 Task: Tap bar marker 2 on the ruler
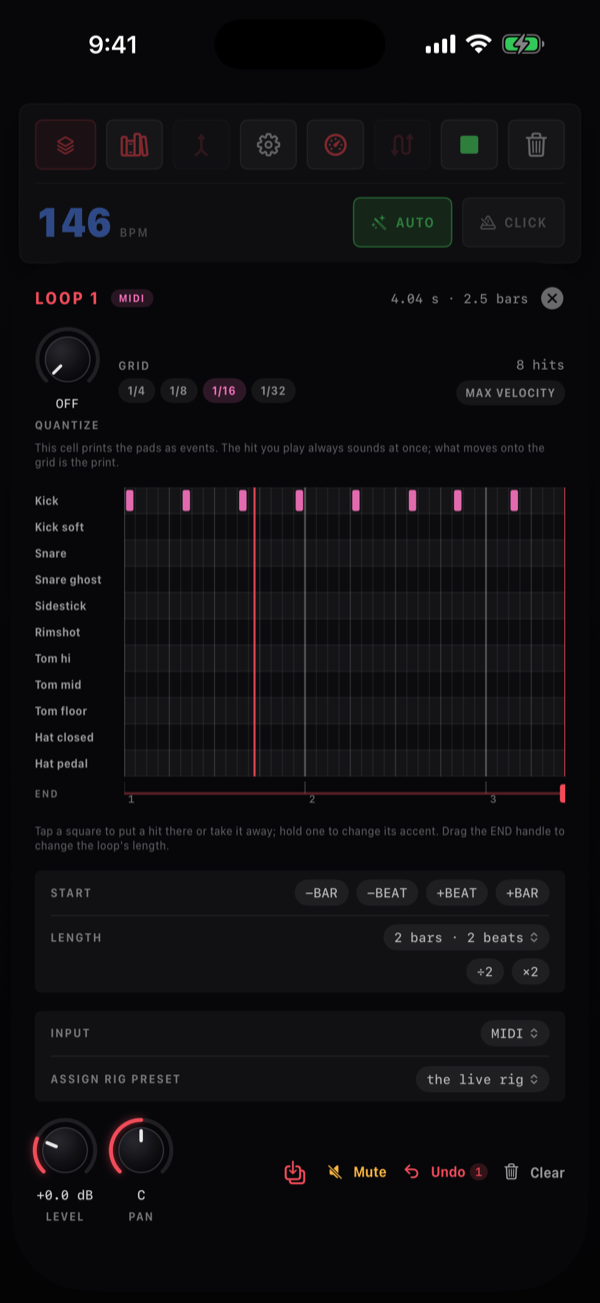click(x=312, y=799)
